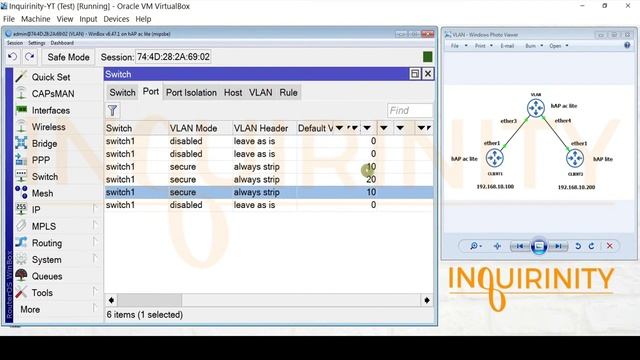Open the WinBox Dashboard menu
640x360 pixels.
click(62, 43)
